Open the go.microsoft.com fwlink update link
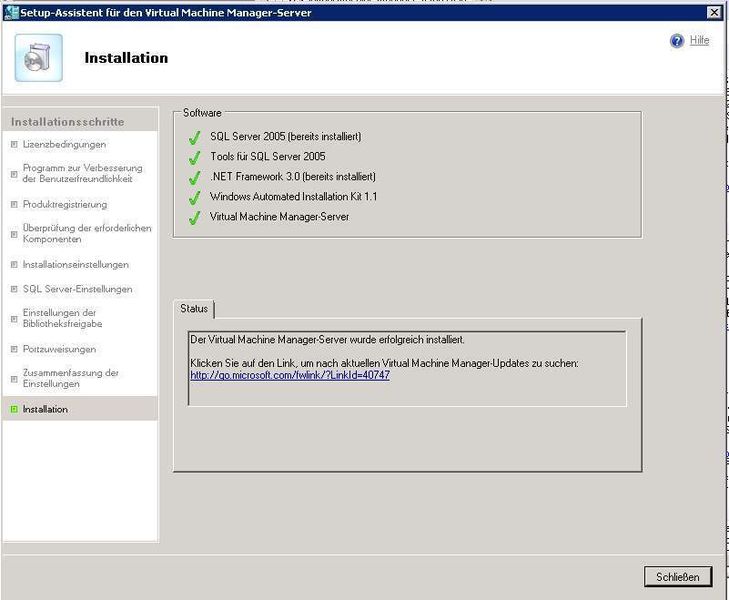729x600 pixels. pyautogui.click(x=290, y=375)
